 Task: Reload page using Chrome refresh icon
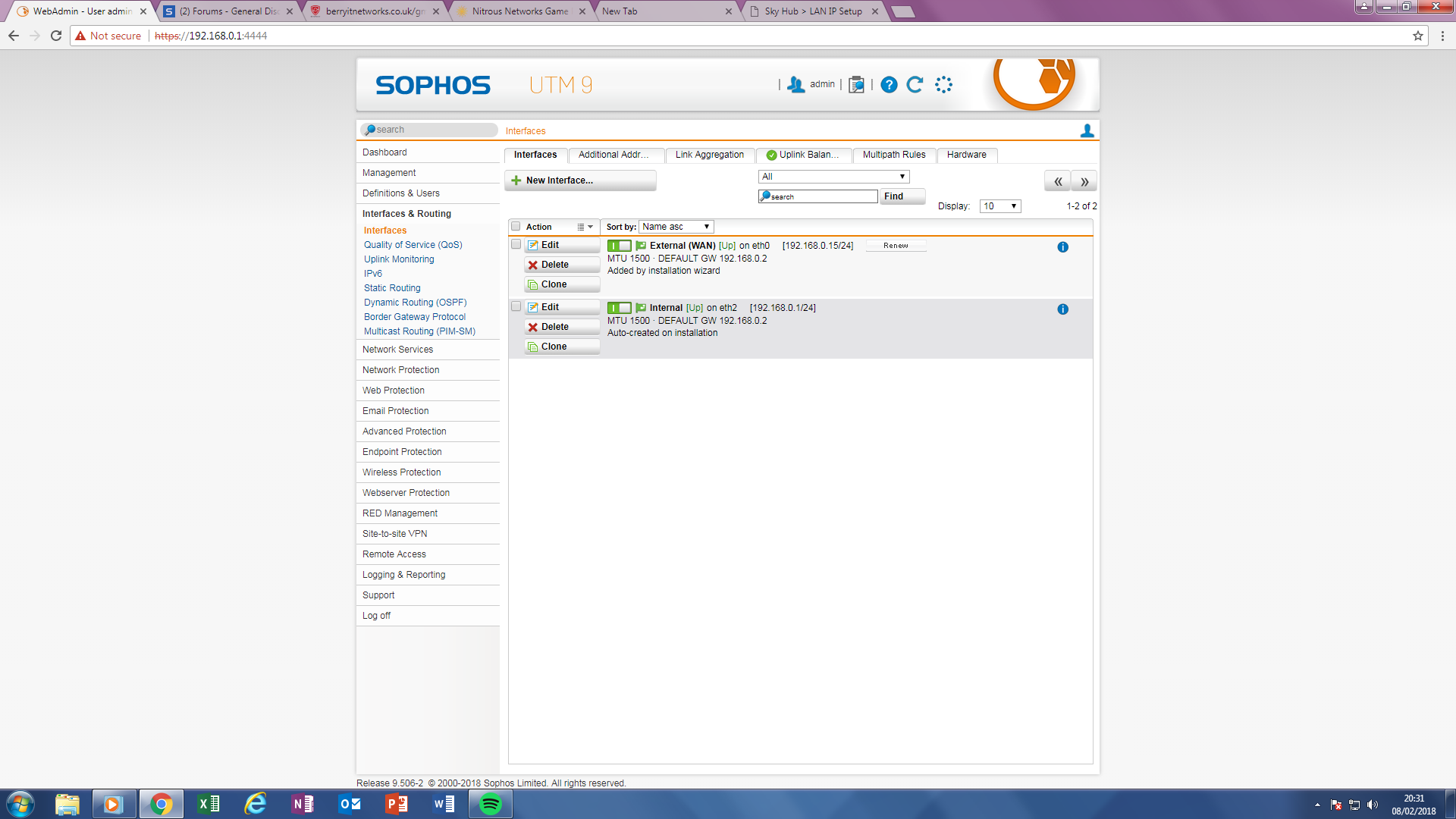pyautogui.click(x=56, y=36)
